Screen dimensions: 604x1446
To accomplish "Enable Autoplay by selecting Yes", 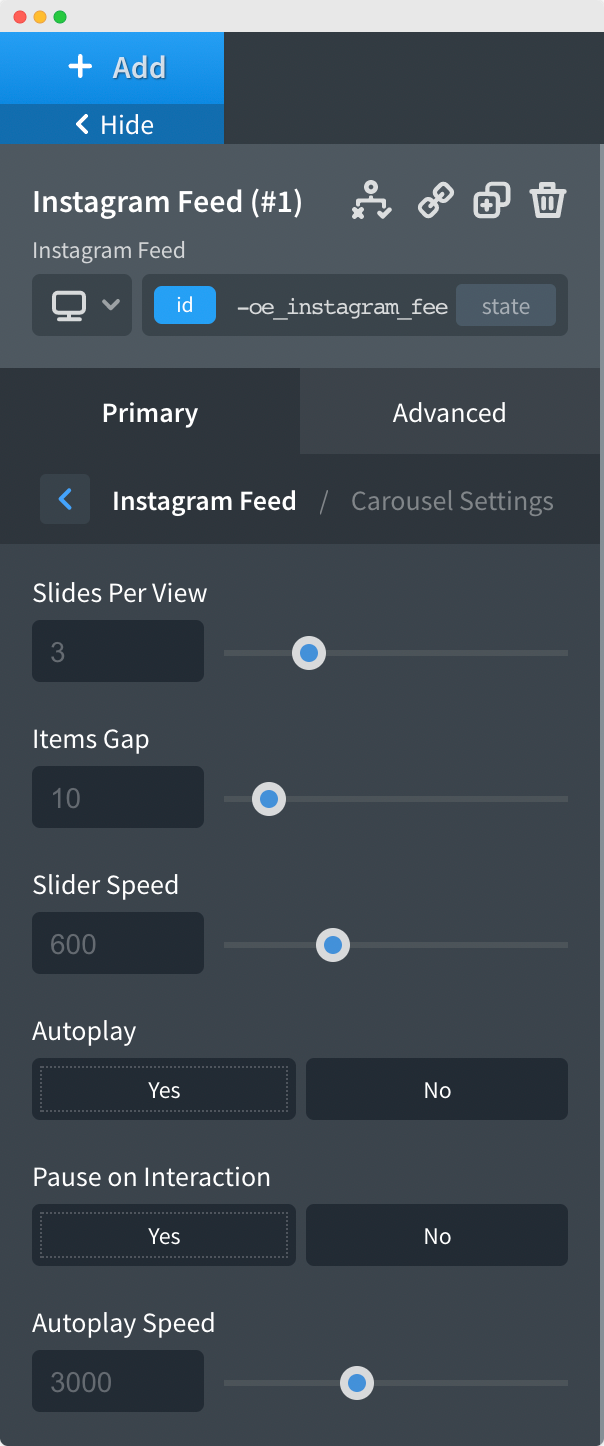I will coord(163,1089).
